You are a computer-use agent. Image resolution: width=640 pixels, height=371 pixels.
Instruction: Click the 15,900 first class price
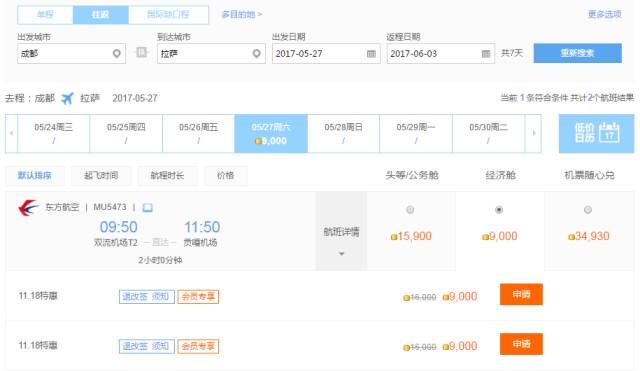pos(411,236)
